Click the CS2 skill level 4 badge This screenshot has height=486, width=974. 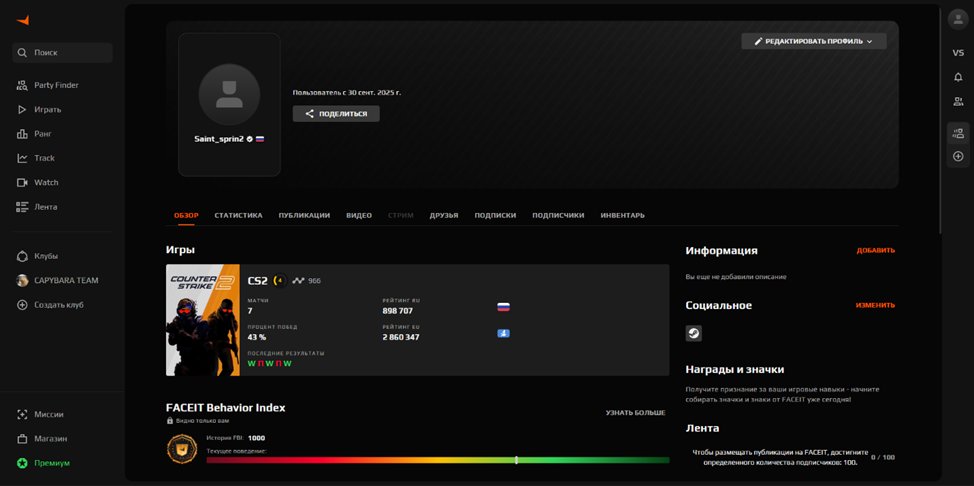tap(279, 281)
